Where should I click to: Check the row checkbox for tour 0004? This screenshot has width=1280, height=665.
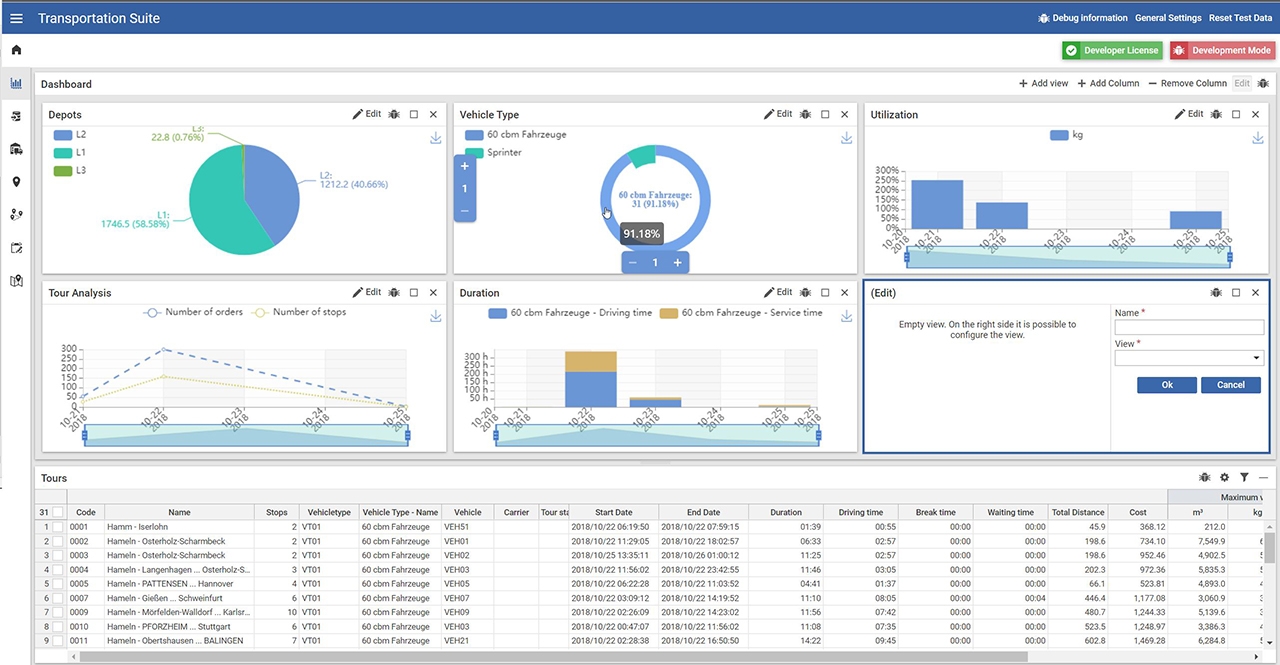(x=58, y=570)
